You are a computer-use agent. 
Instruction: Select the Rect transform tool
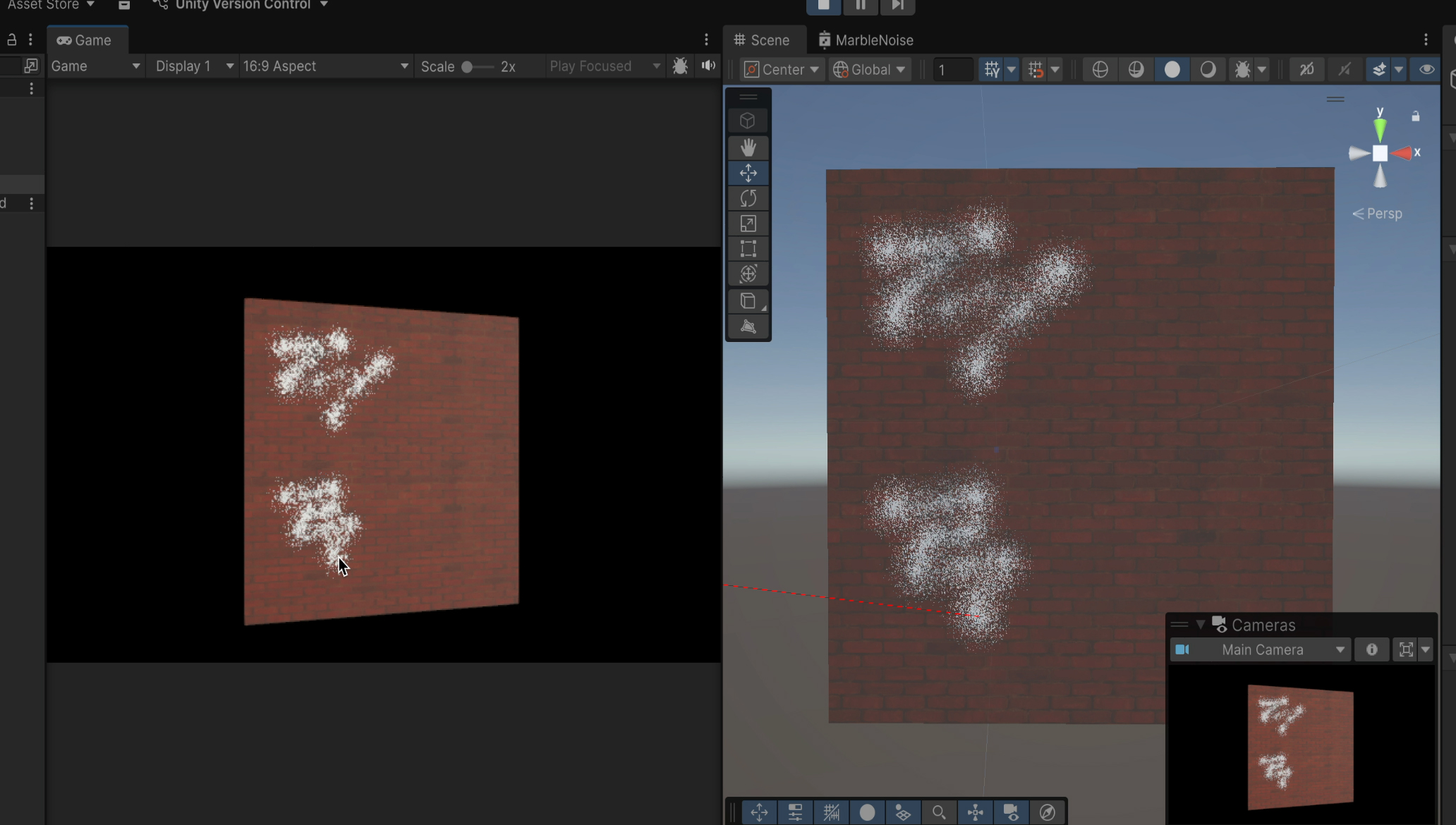(x=748, y=249)
